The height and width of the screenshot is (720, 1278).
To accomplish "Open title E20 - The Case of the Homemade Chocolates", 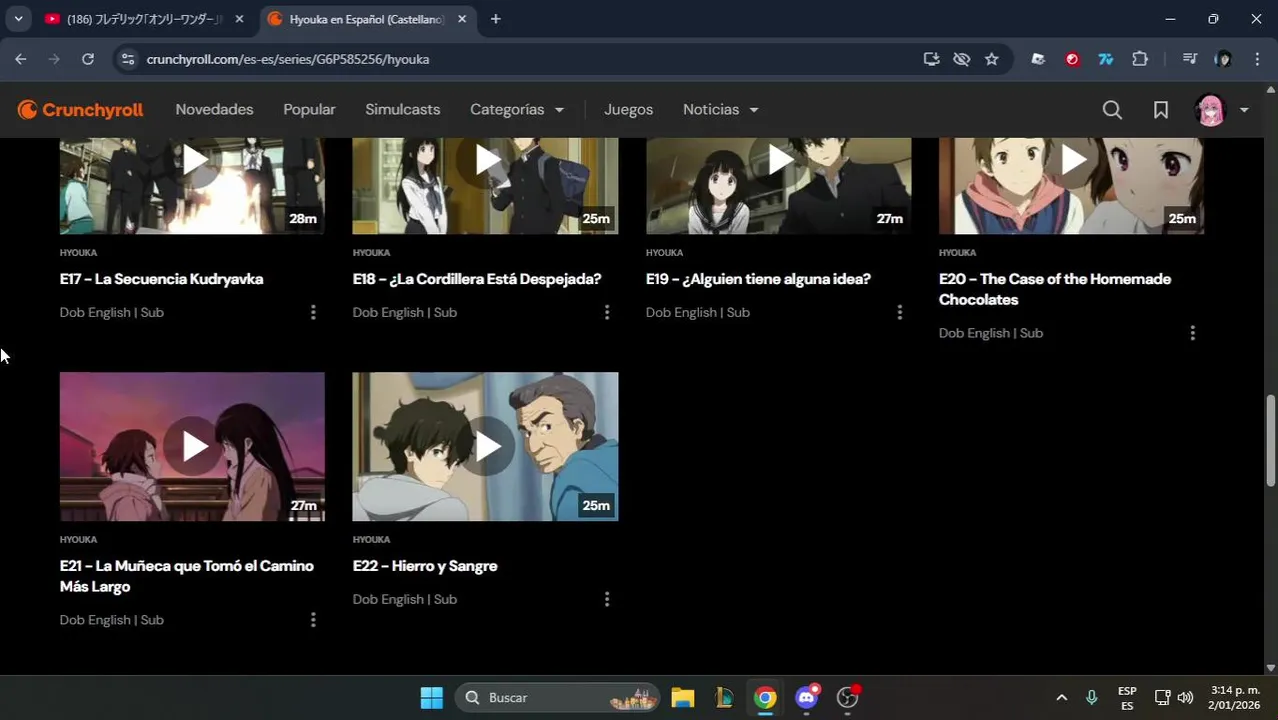I will click(x=1055, y=289).
